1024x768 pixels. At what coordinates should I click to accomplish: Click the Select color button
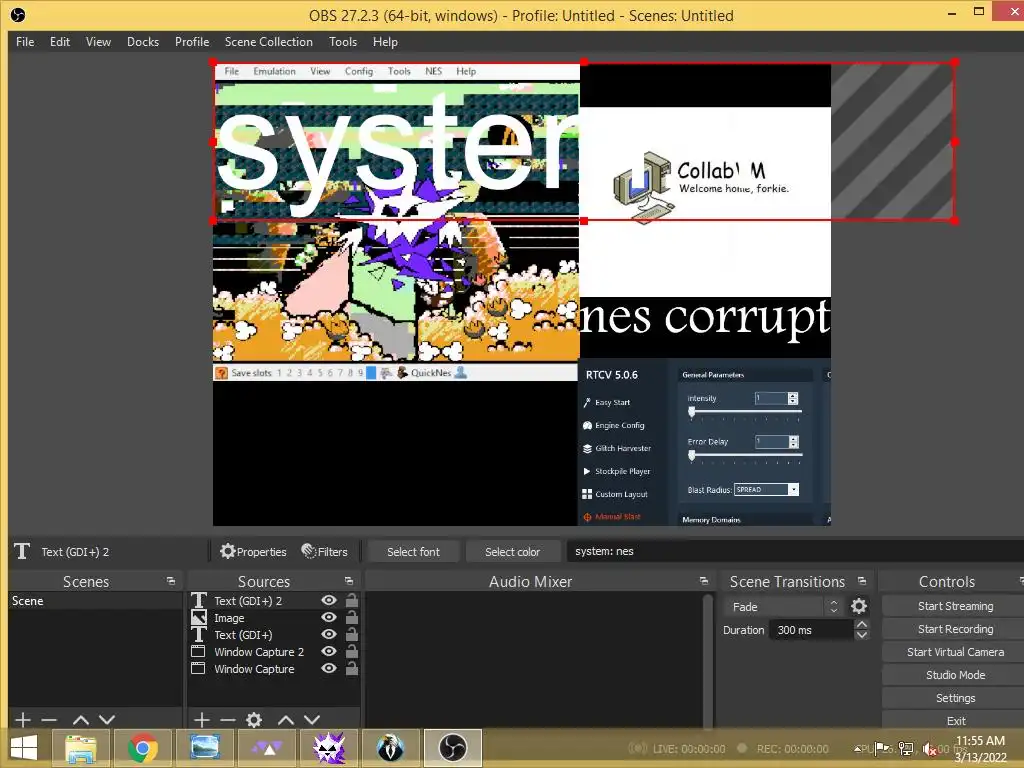[513, 552]
